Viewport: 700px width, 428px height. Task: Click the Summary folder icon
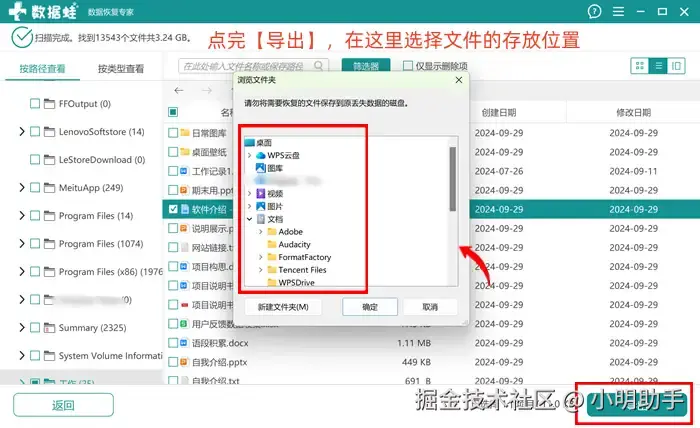click(50, 328)
